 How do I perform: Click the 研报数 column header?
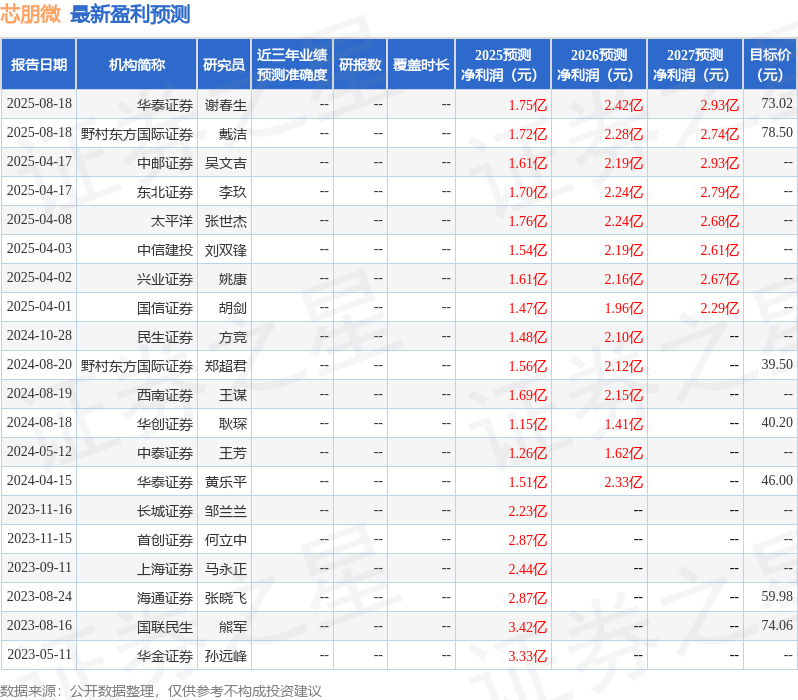pos(360,65)
